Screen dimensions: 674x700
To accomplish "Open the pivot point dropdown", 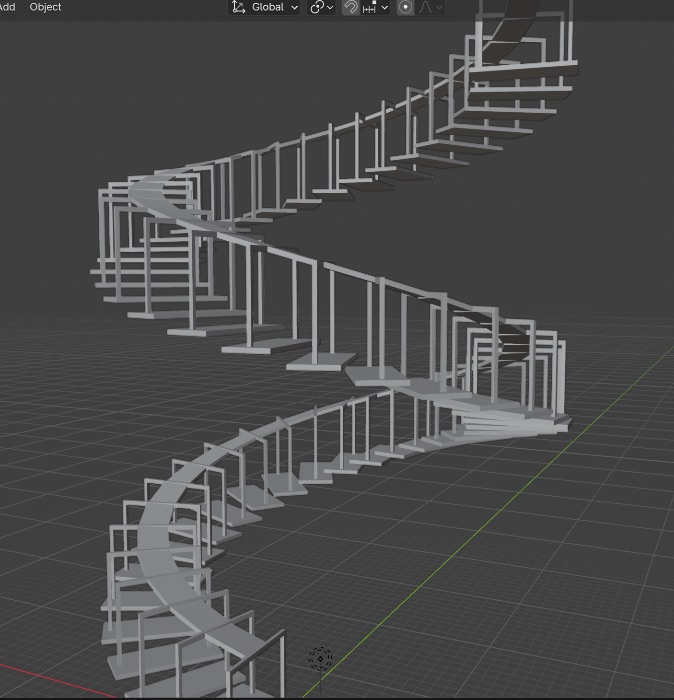I will click(321, 8).
